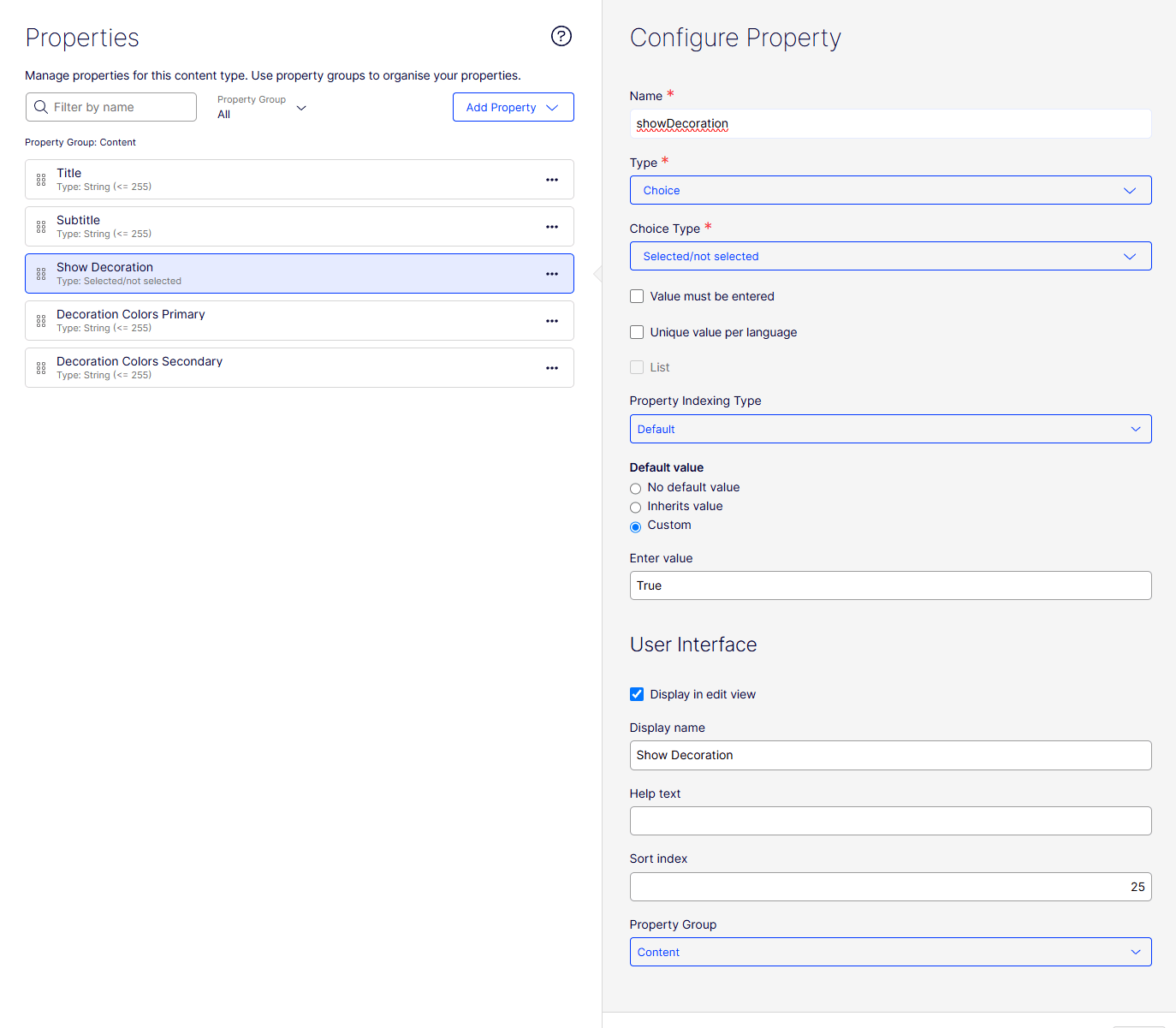Click the ellipsis icon on Decoration Colors Secondary
1176x1028 pixels.
pos(552,367)
